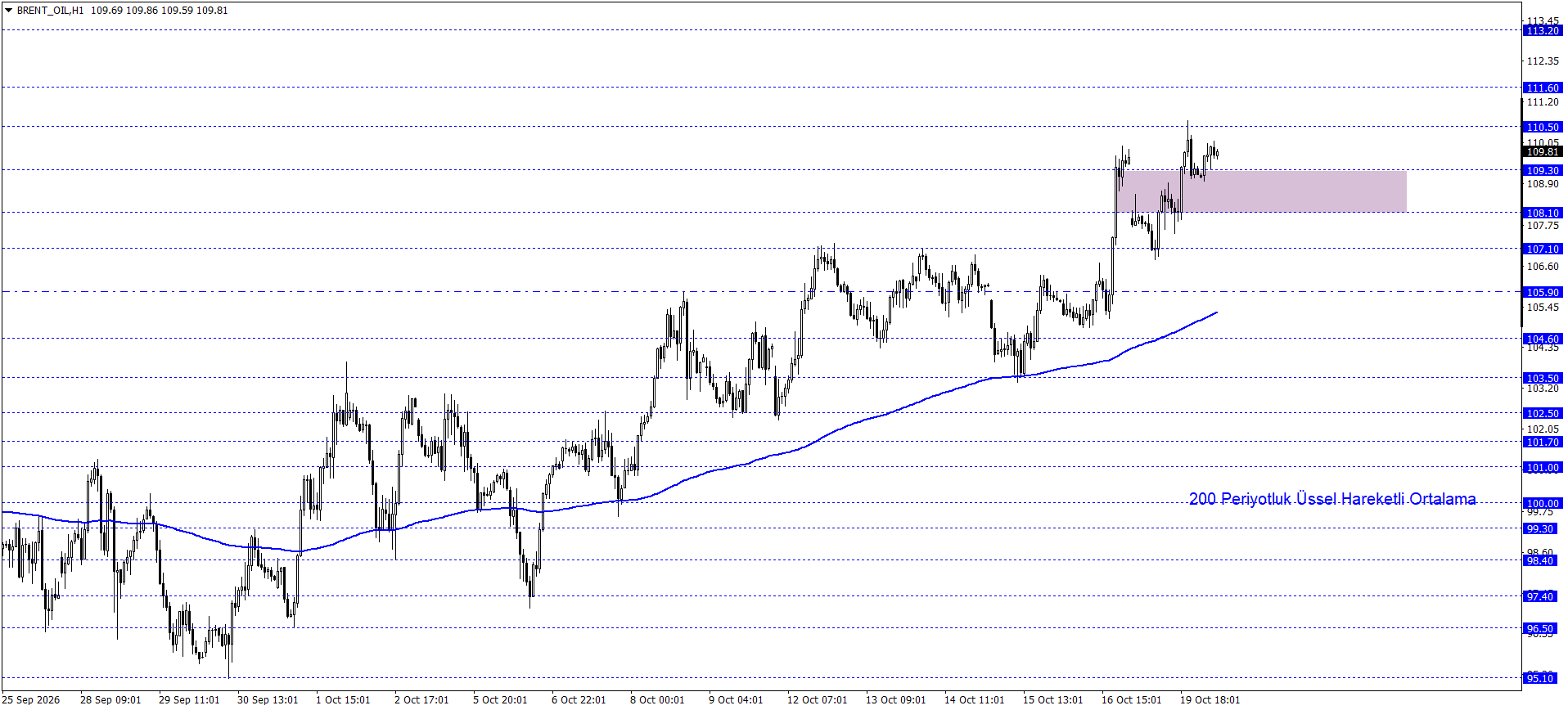Viewport: 1568px width, 710px height.
Task: Click the 110.50 level price label
Action: [1543, 128]
